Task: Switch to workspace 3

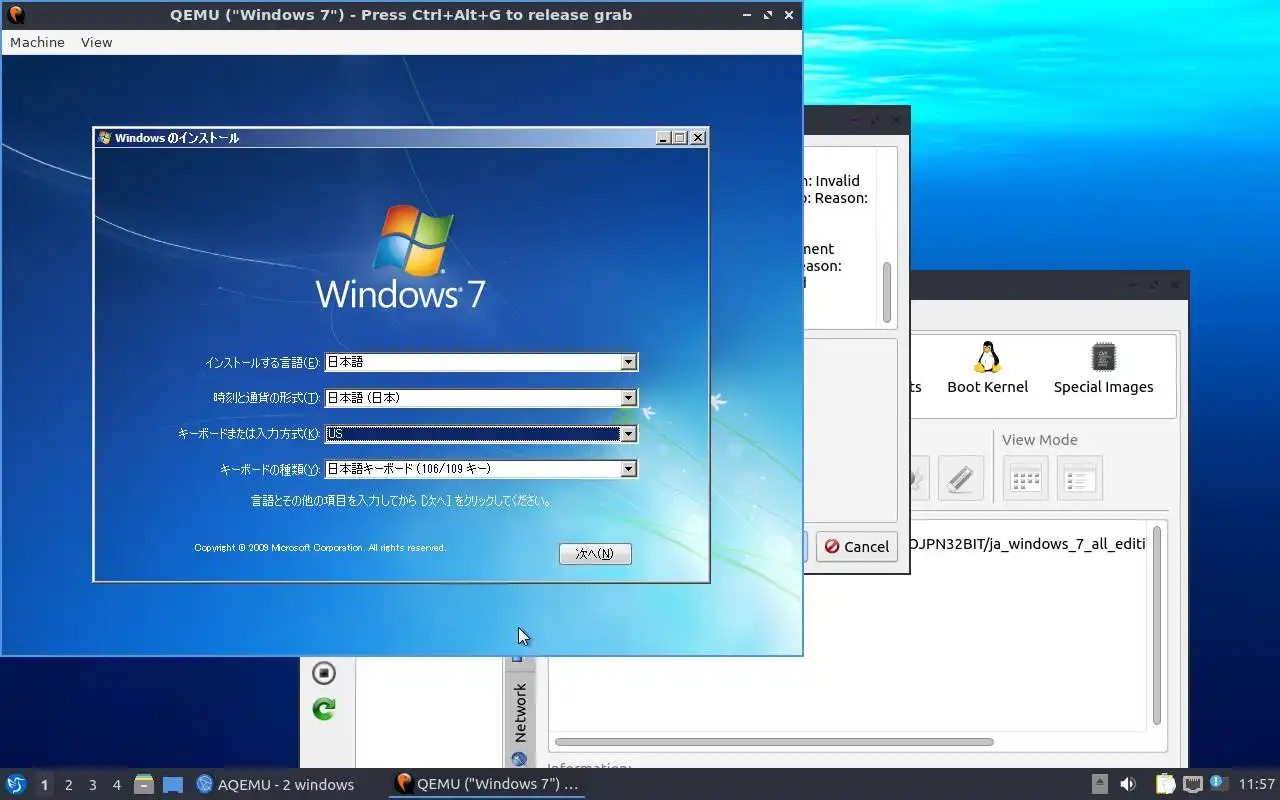Action: coord(92,785)
